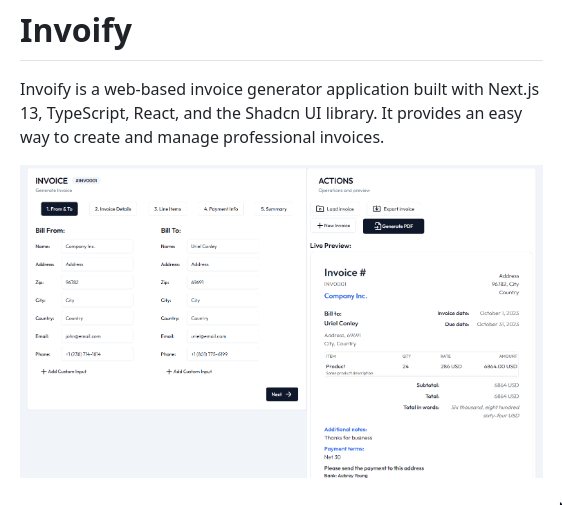Click 'Uriel Conley' name in live preview
The image size is (562, 505).
click(x=341, y=323)
